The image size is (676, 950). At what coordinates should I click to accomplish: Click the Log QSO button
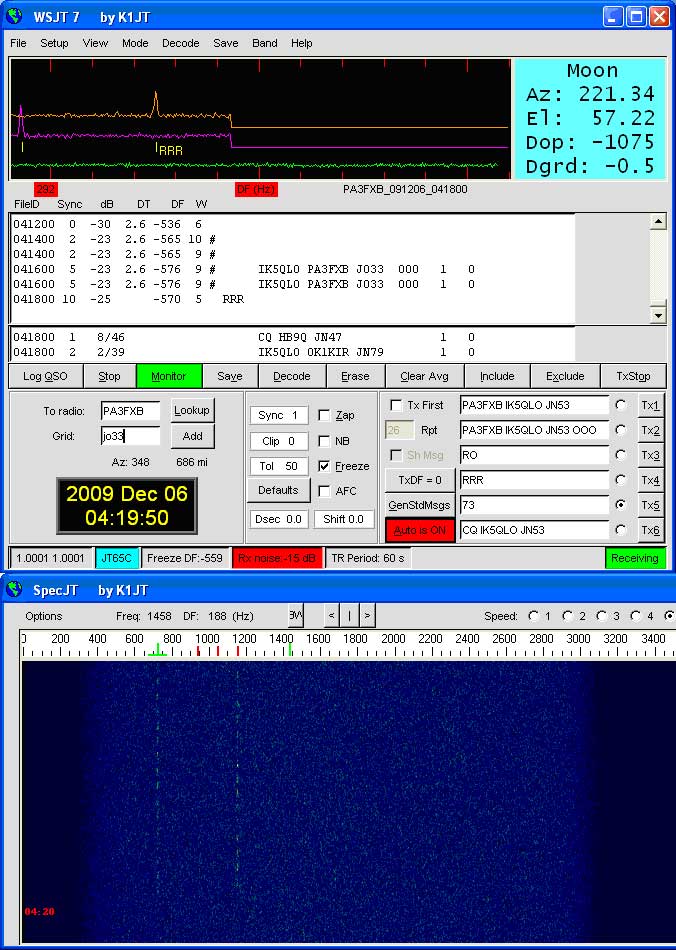tap(45, 376)
